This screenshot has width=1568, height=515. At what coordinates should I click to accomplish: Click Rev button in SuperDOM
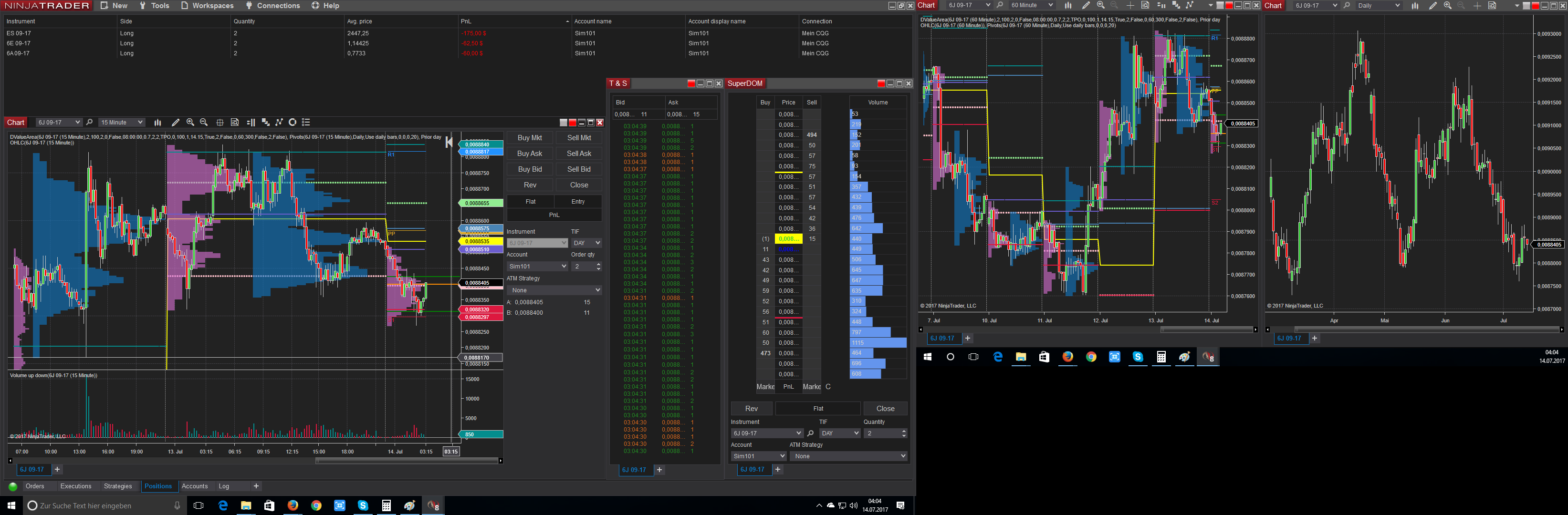point(752,409)
